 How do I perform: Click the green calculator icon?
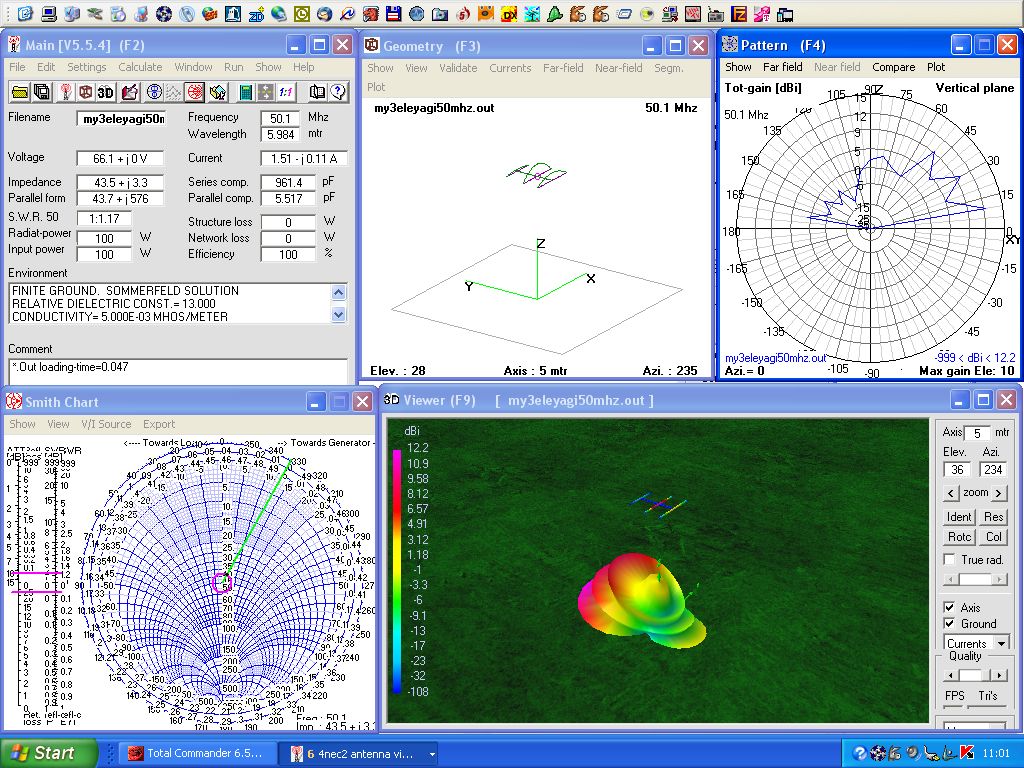coord(245,92)
